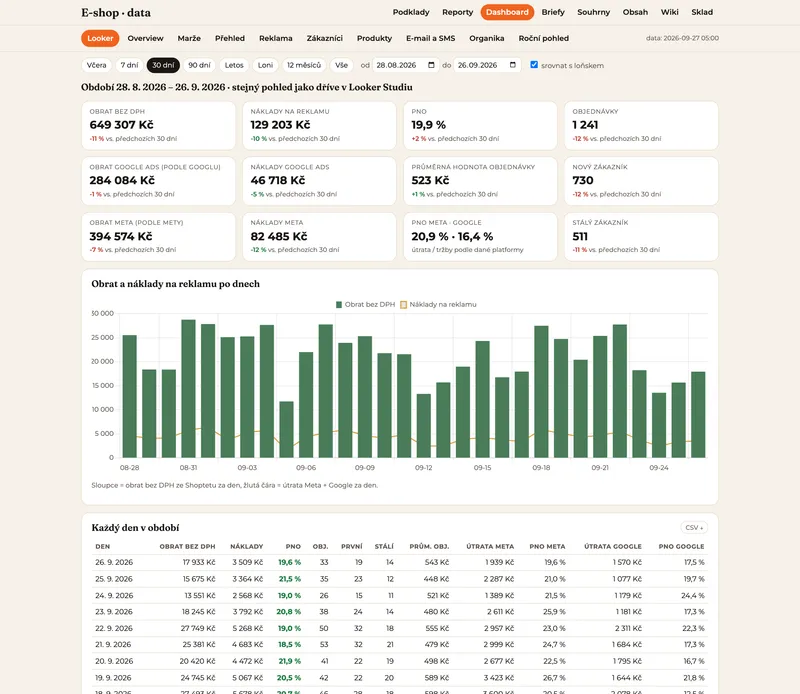Switch to the Overview tab
This screenshot has height=694, width=800.
[145, 38]
